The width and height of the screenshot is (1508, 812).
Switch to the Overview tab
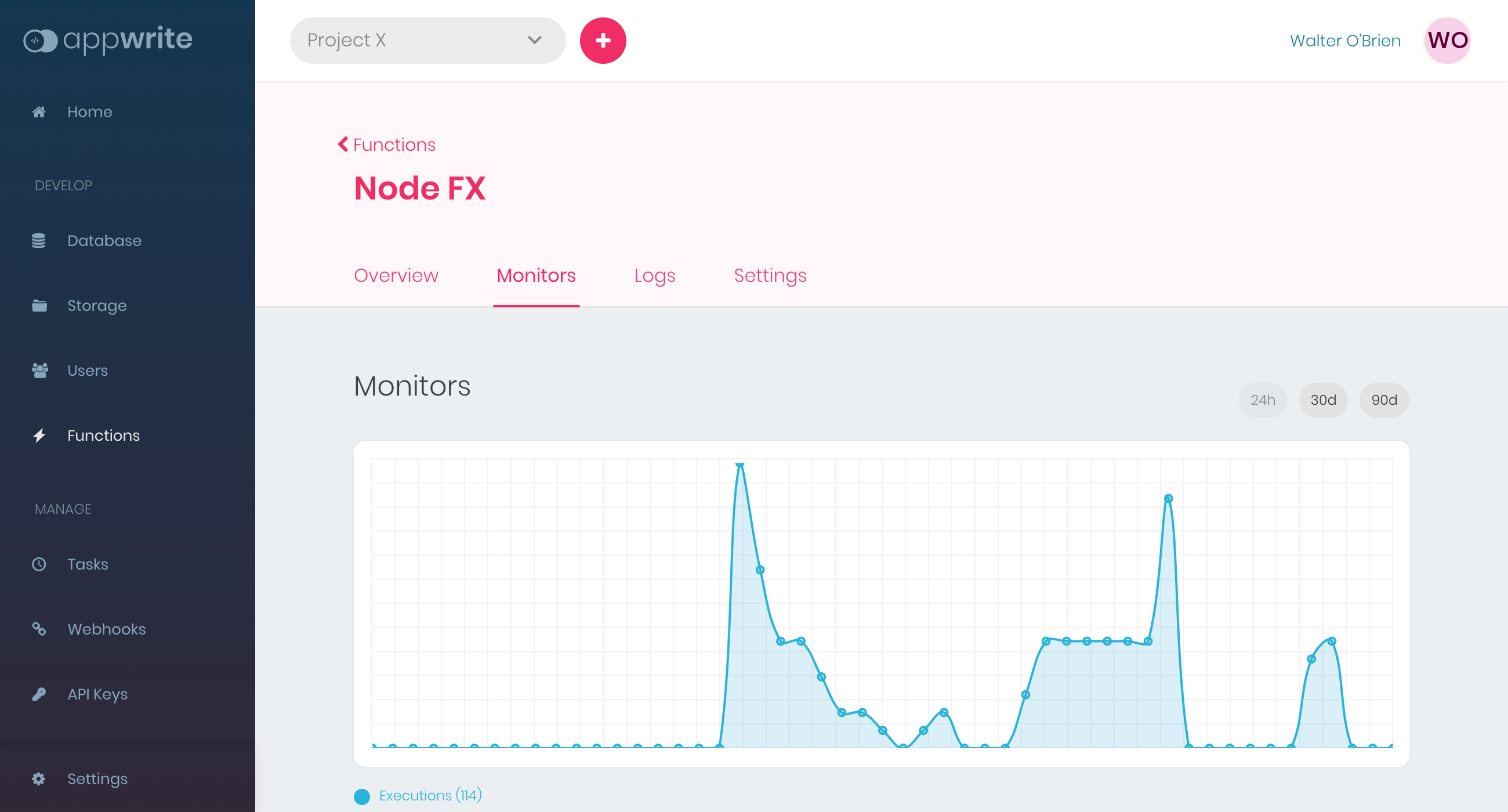tap(396, 275)
